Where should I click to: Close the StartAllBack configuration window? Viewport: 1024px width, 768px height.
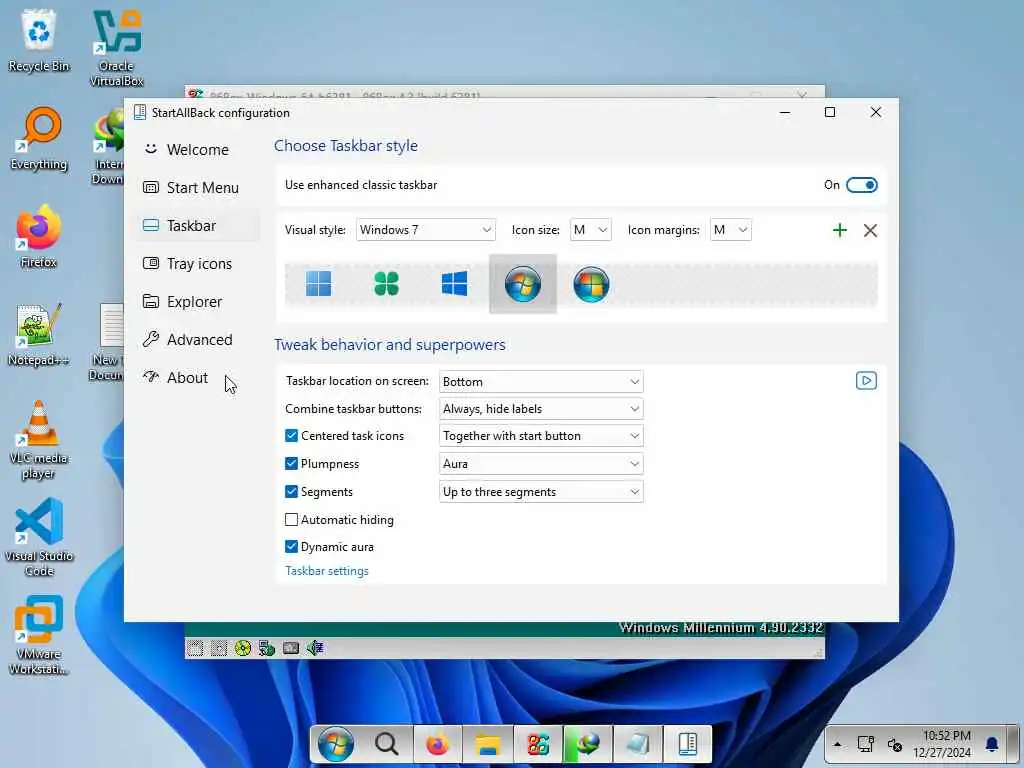point(876,112)
